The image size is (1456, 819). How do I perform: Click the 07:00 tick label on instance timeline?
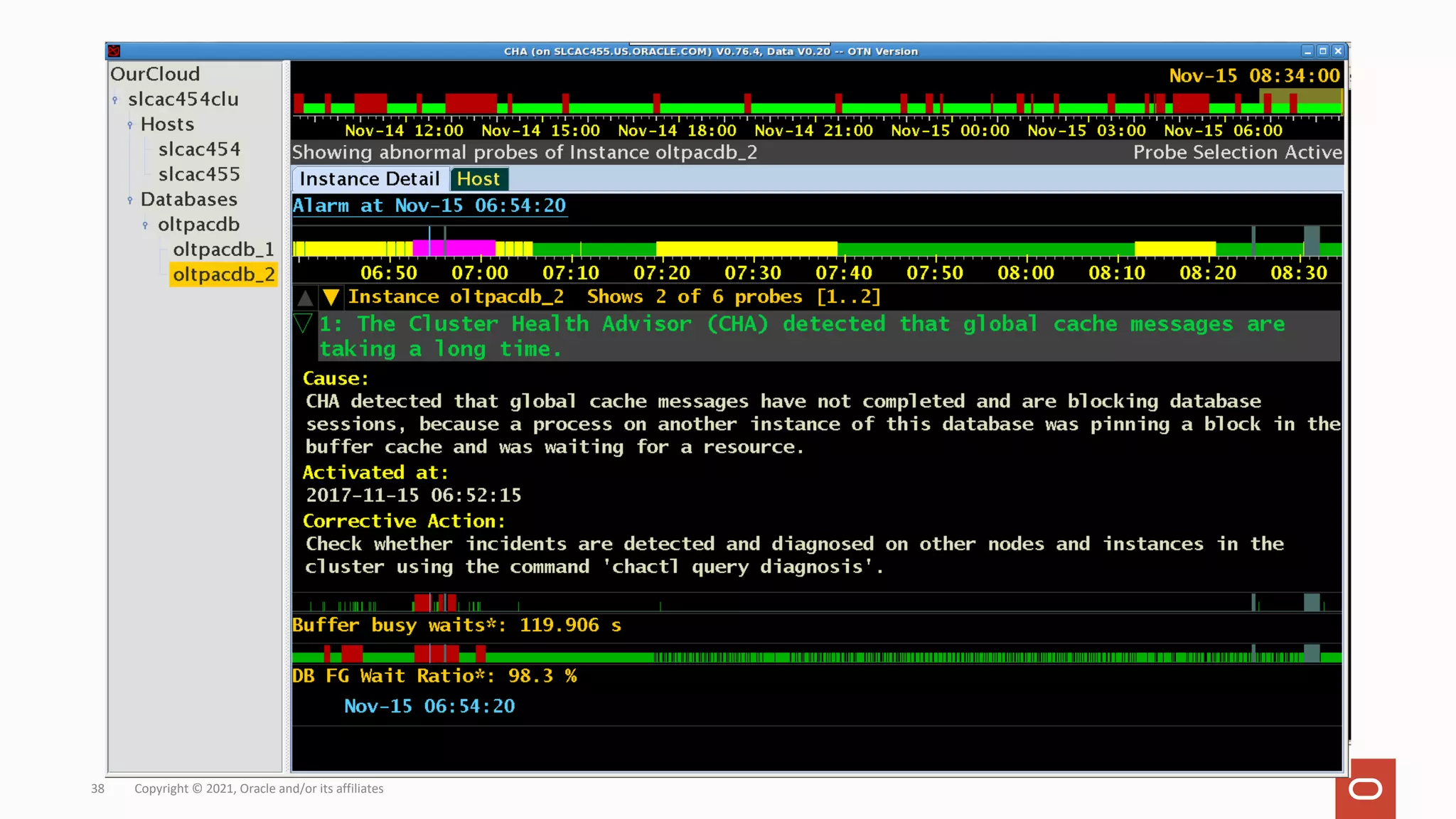480,273
